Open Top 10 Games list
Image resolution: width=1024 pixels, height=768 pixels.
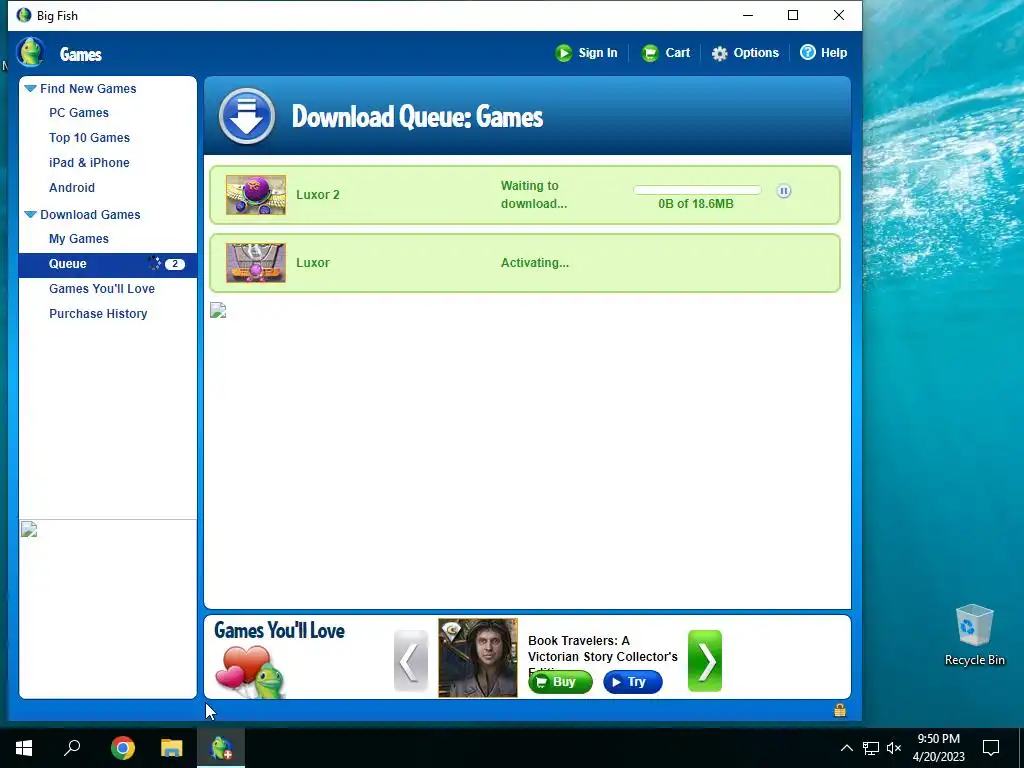pos(89,138)
